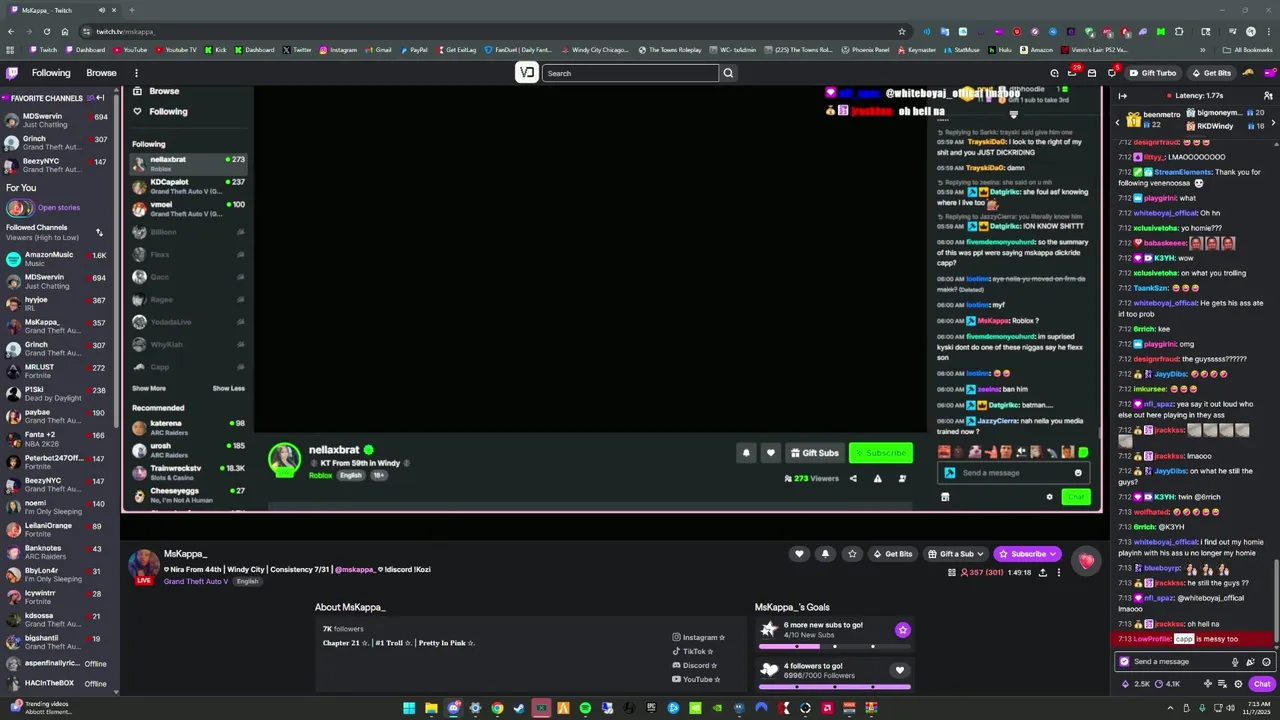Image resolution: width=1280 pixels, height=720 pixels.
Task: Open the All Bookmarks folder
Action: click(1247, 49)
